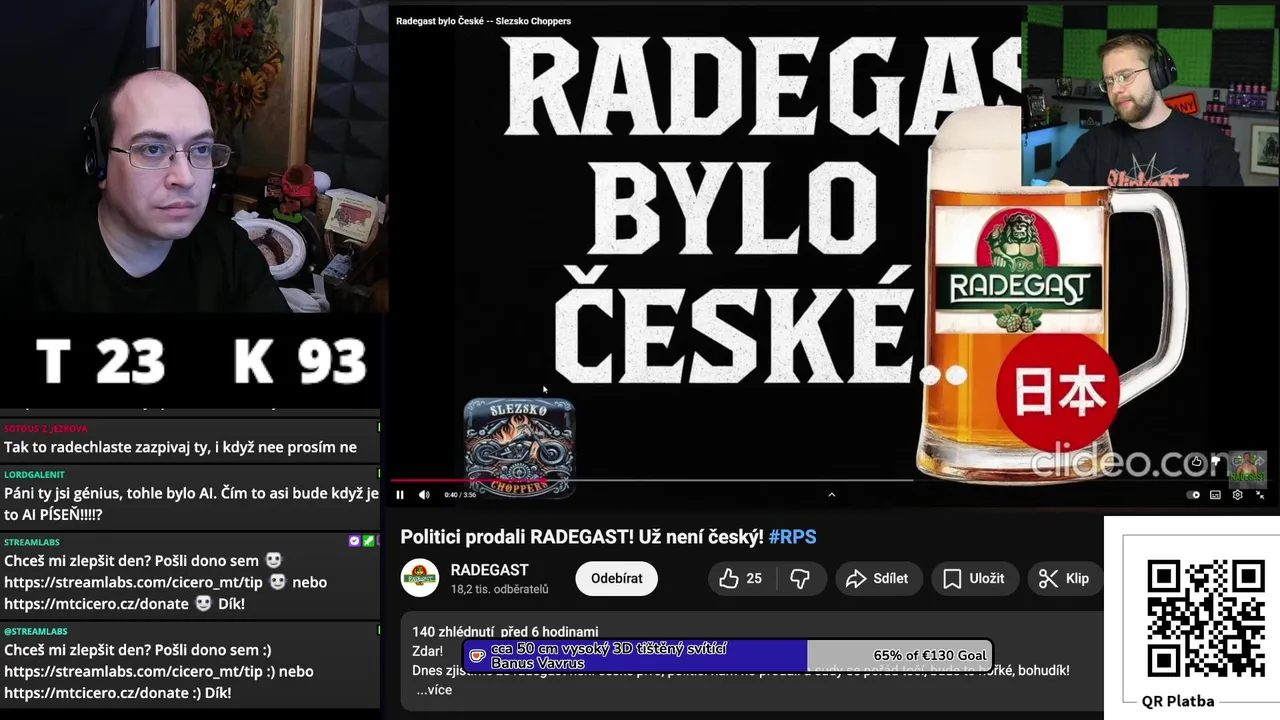Click the streamer webcam in video corner
Viewport: 1280px width, 720px height.
1151,96
